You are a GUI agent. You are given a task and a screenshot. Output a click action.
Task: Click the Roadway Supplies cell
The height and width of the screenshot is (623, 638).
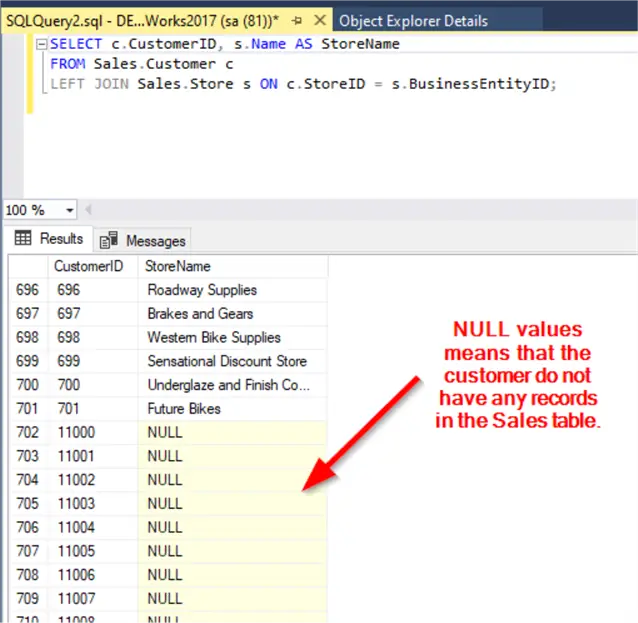(202, 290)
